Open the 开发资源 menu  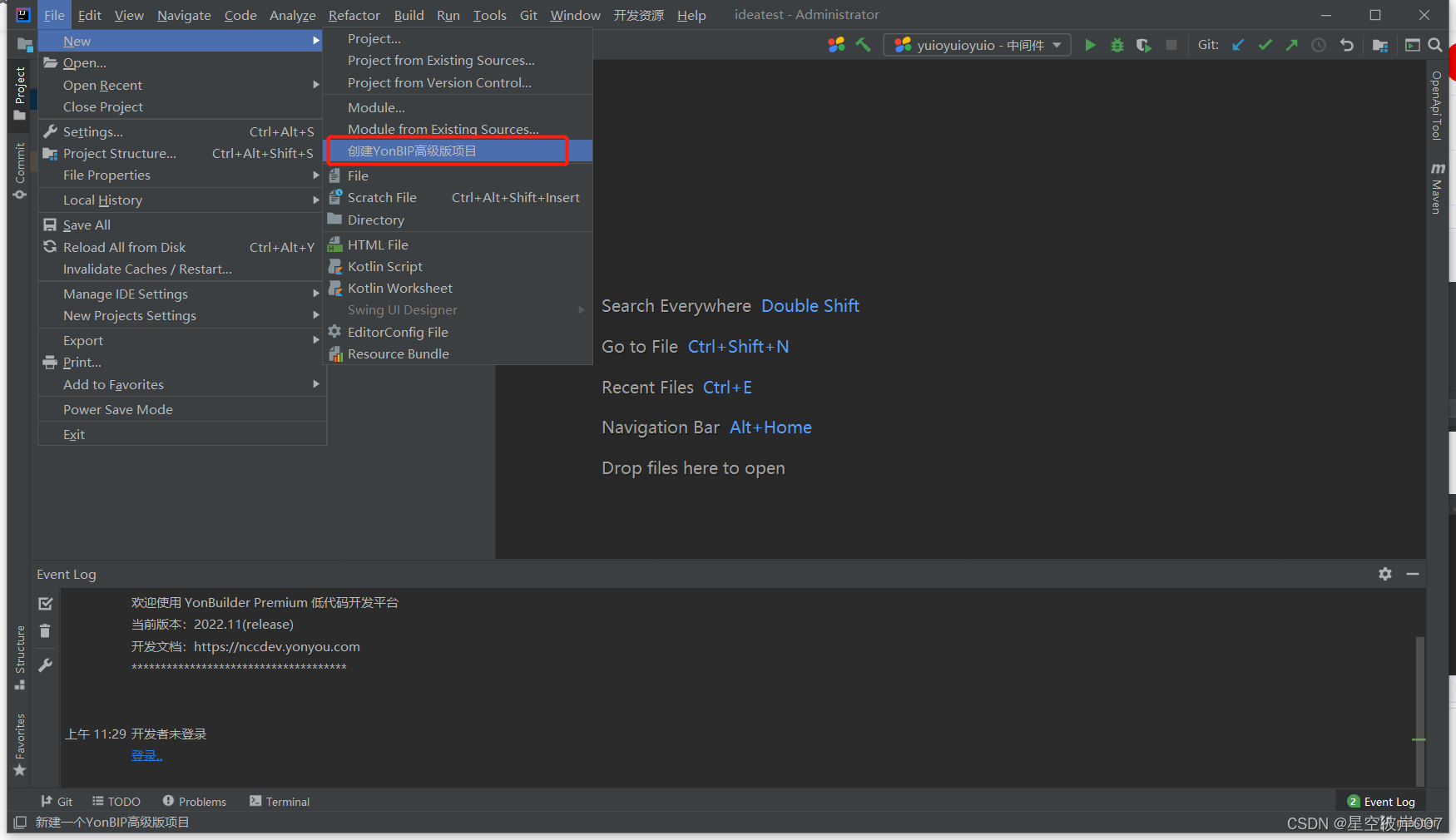[x=639, y=15]
